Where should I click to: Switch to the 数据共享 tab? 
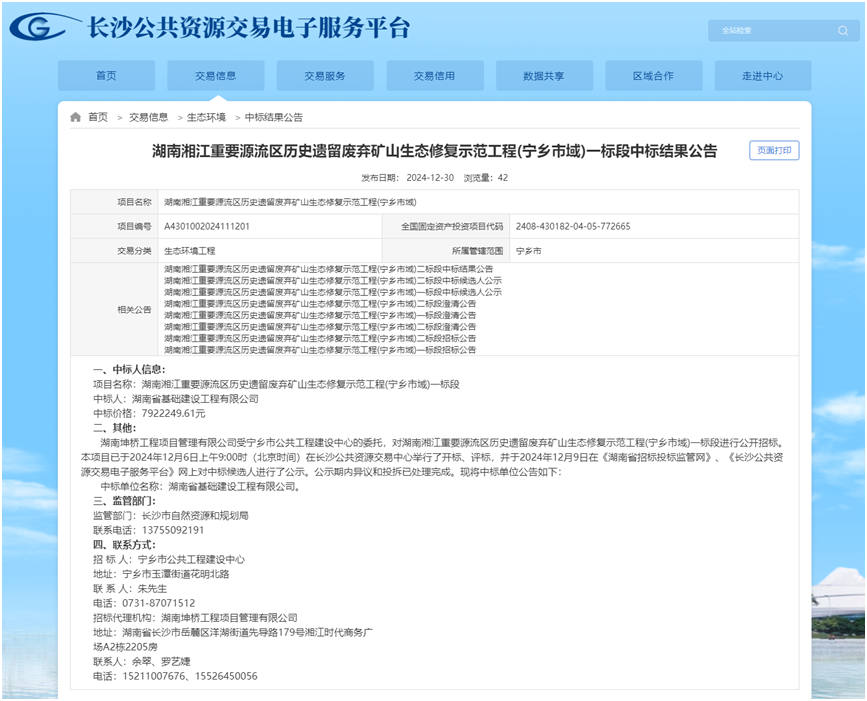tap(543, 76)
